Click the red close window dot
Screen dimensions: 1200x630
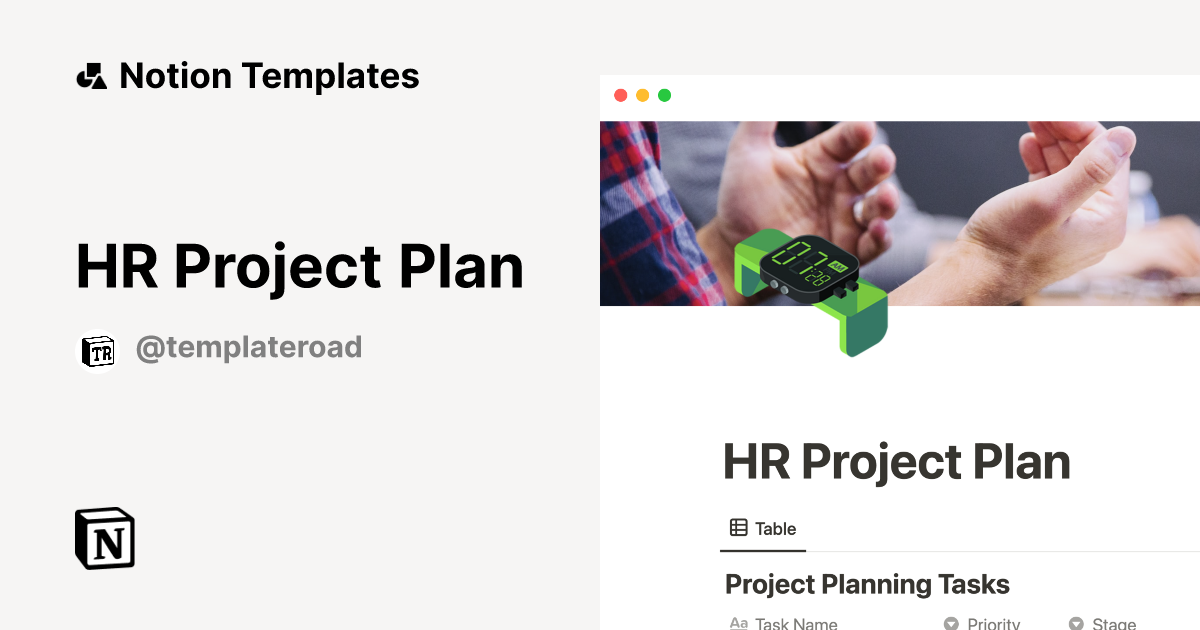[620, 95]
